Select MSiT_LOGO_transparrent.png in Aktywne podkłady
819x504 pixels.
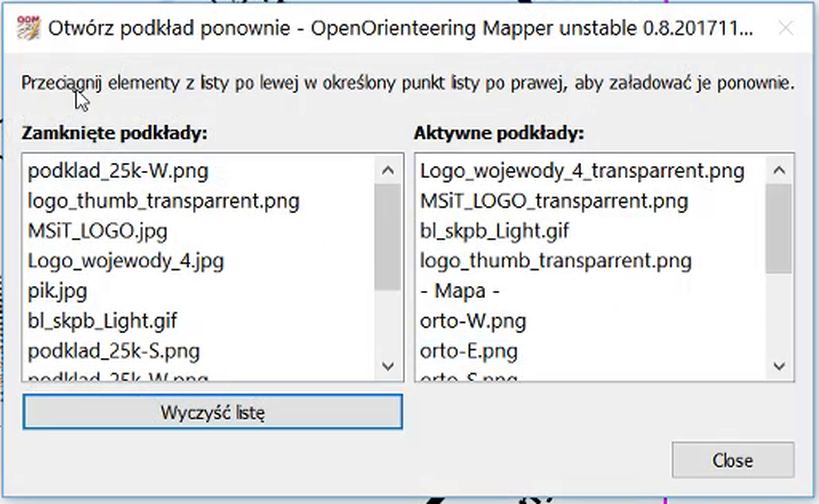[554, 201]
